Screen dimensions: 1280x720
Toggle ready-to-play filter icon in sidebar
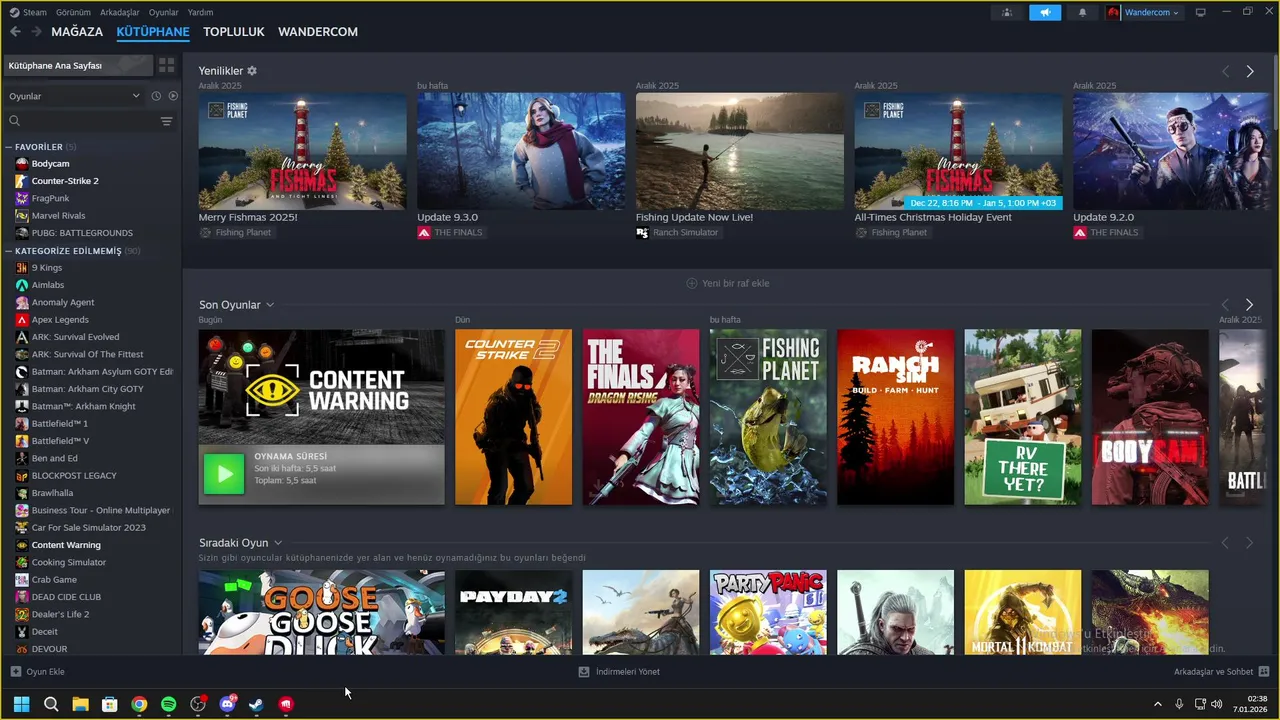173,96
